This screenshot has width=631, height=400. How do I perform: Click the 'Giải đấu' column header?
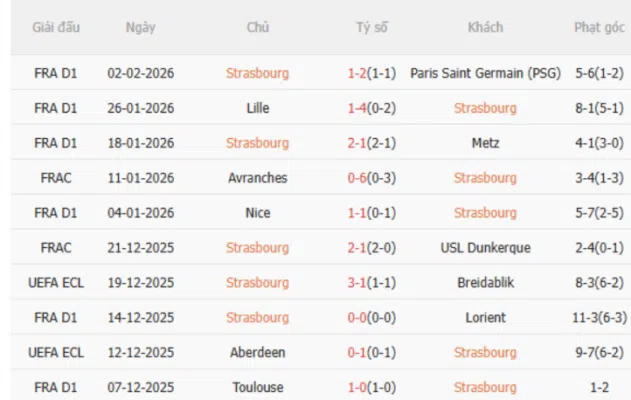(56, 27)
